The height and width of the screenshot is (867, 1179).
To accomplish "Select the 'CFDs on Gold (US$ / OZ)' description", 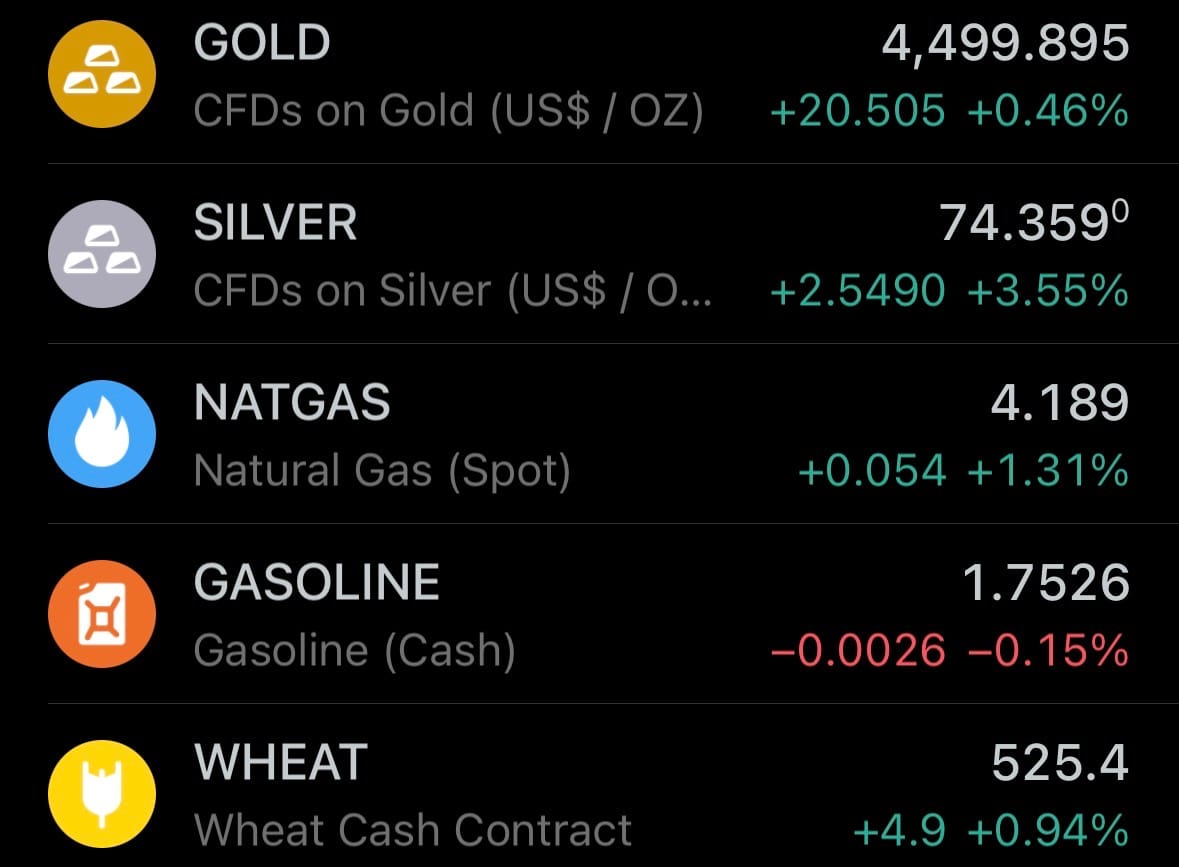I will tap(448, 111).
